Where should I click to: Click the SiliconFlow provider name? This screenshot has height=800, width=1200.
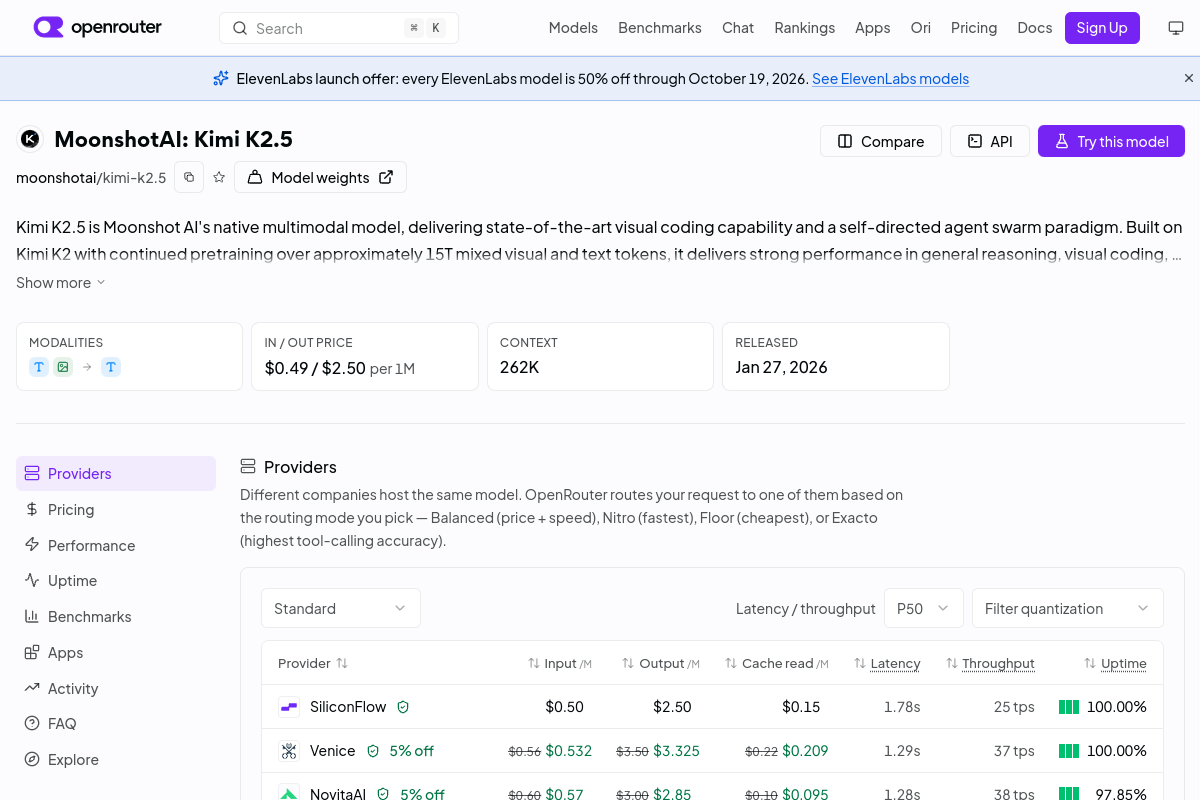[348, 707]
